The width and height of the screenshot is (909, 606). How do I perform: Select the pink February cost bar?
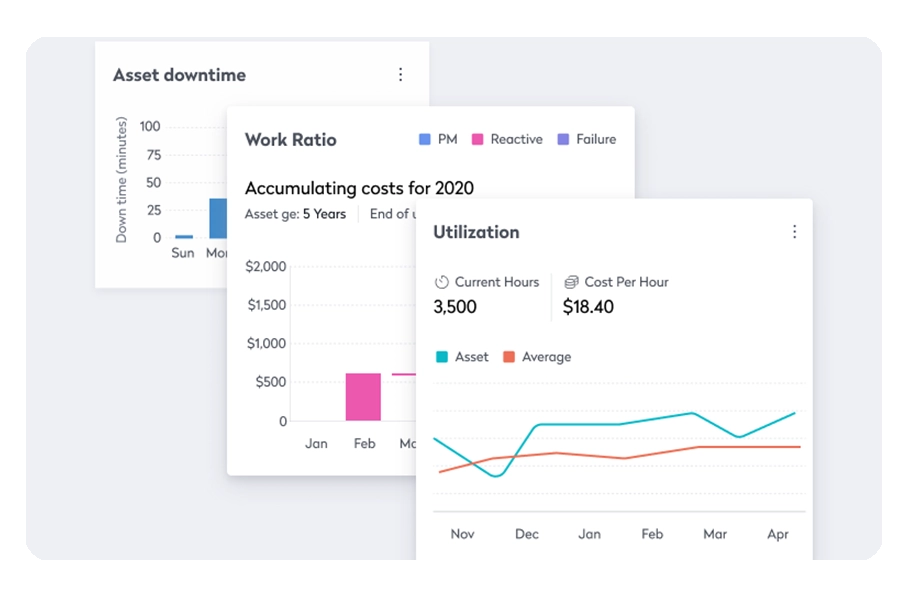(x=363, y=397)
